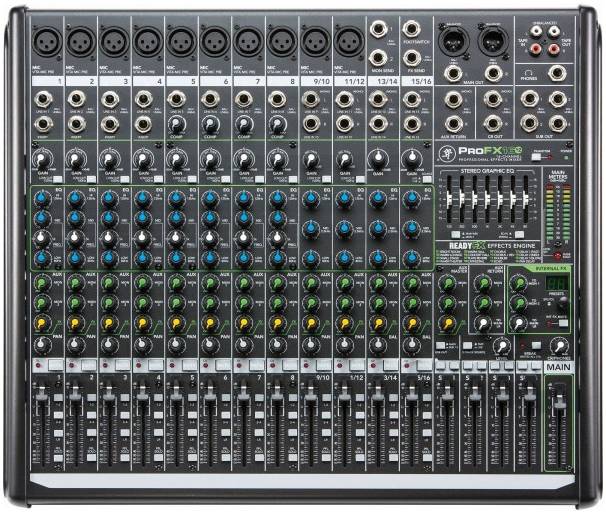The width and height of the screenshot is (606, 514).
Task: Click the channel 6 PAN knob
Action: coord(210,344)
